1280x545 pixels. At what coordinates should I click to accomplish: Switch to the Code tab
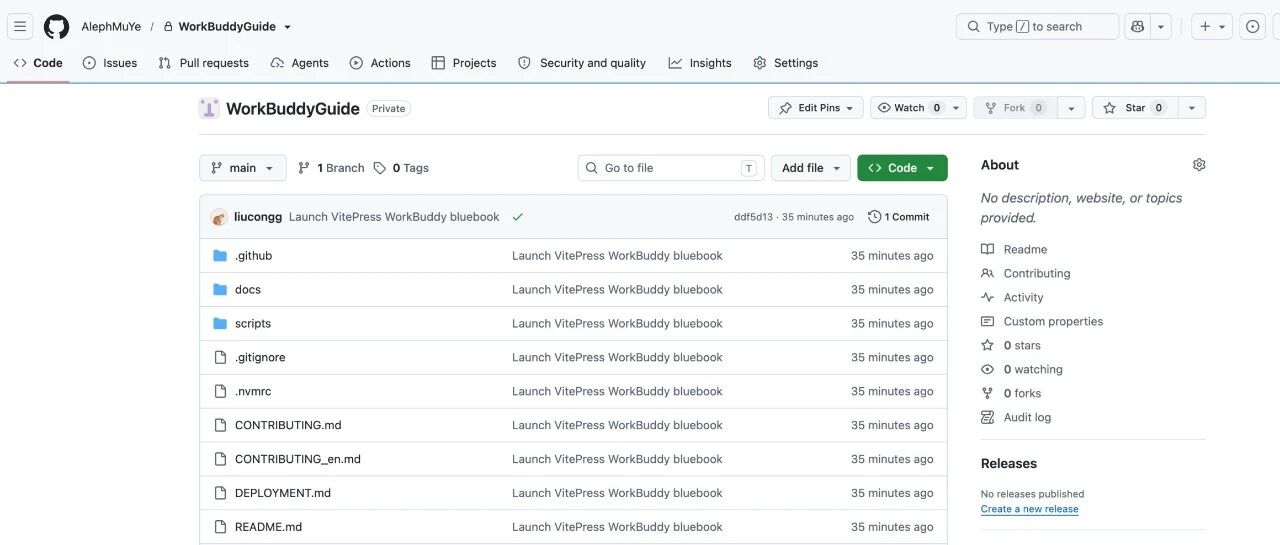pyautogui.click(x=38, y=63)
